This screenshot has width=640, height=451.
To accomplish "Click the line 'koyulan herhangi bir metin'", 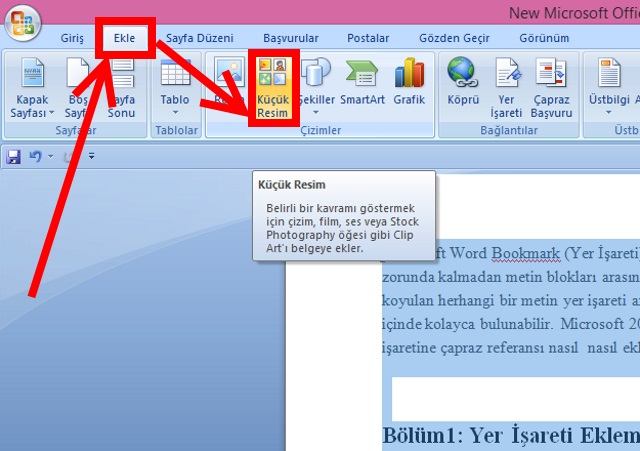I will click(x=511, y=301).
